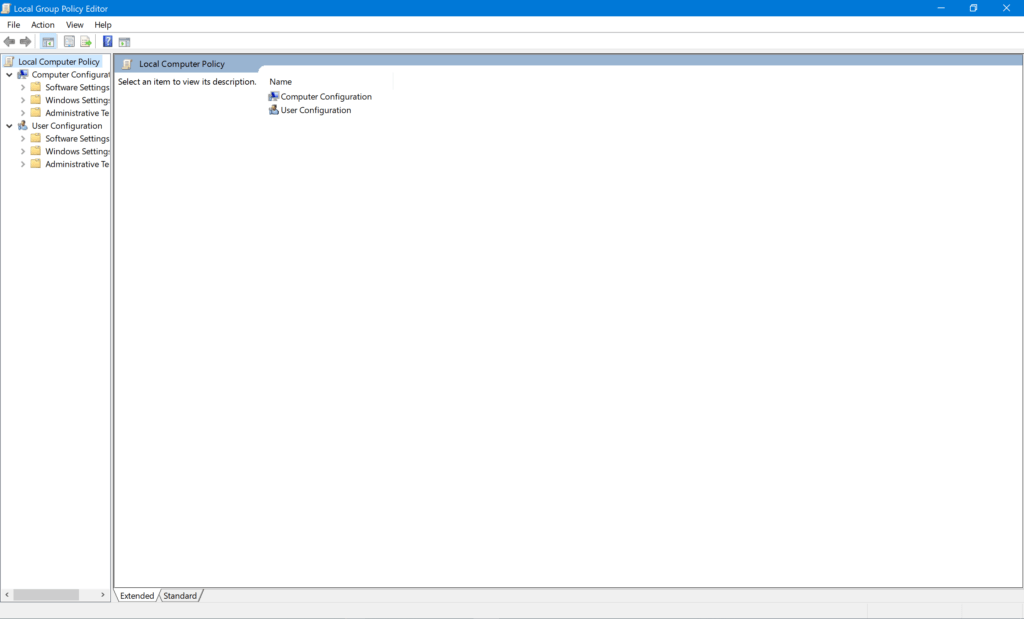Image resolution: width=1024 pixels, height=619 pixels.
Task: Close the Local Group Policy Editor window
Action: [x=1006, y=8]
